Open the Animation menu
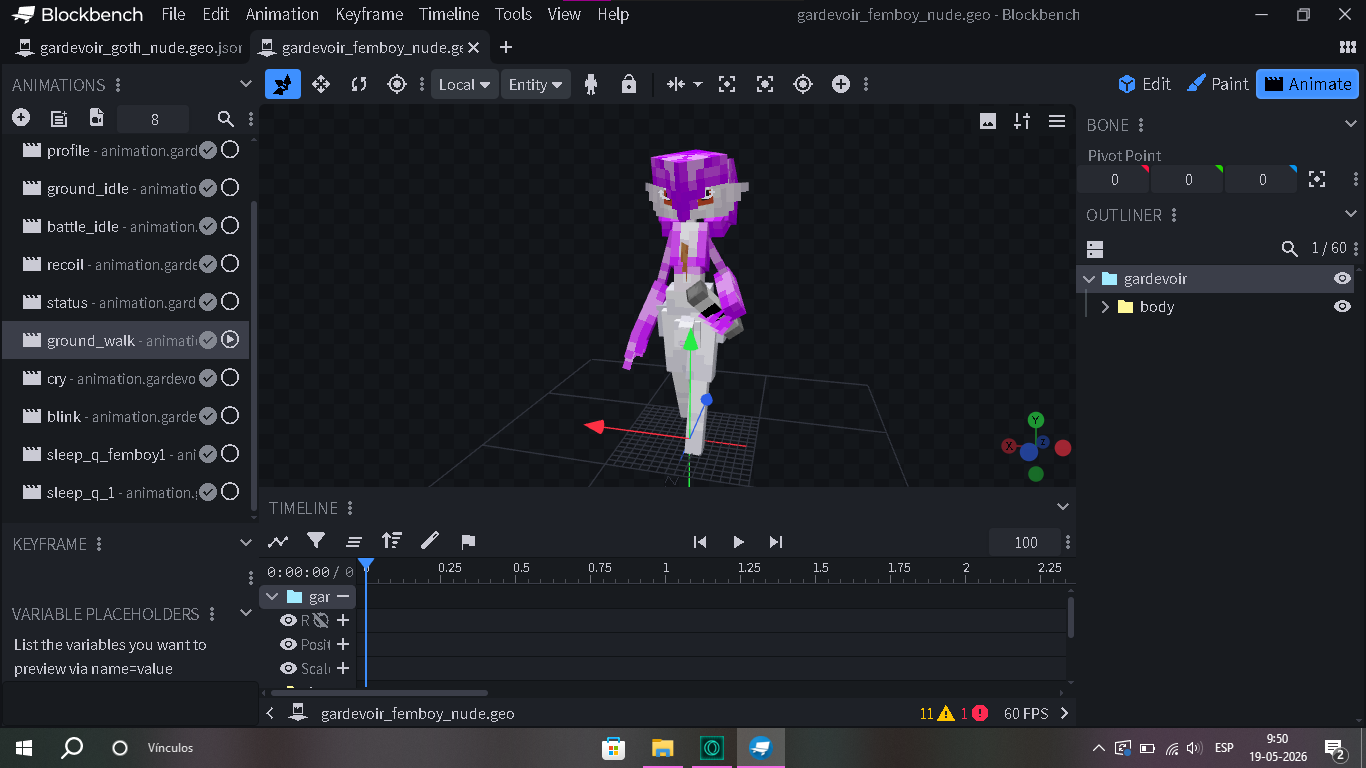1366x768 pixels. pyautogui.click(x=282, y=14)
